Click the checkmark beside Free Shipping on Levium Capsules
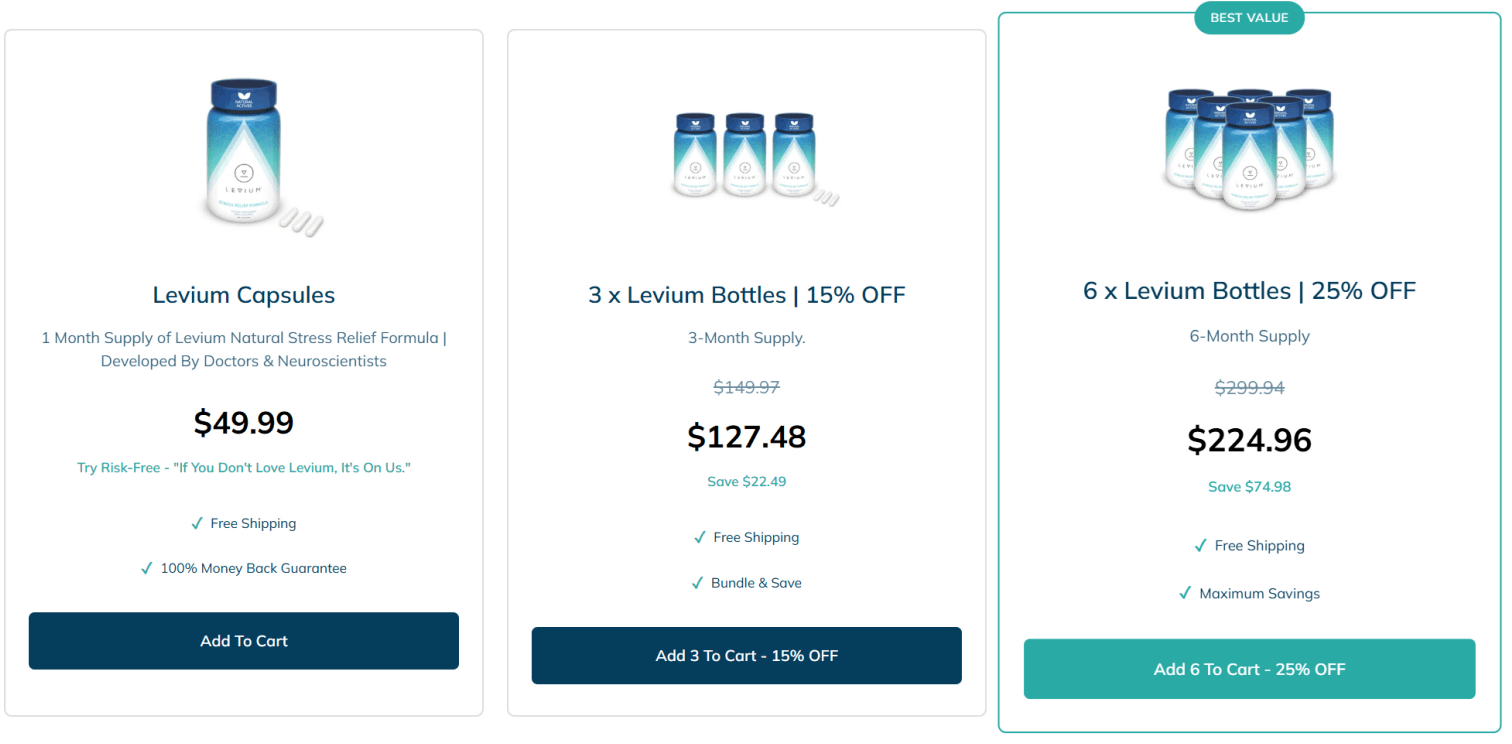The height and width of the screenshot is (744, 1512). tap(197, 523)
